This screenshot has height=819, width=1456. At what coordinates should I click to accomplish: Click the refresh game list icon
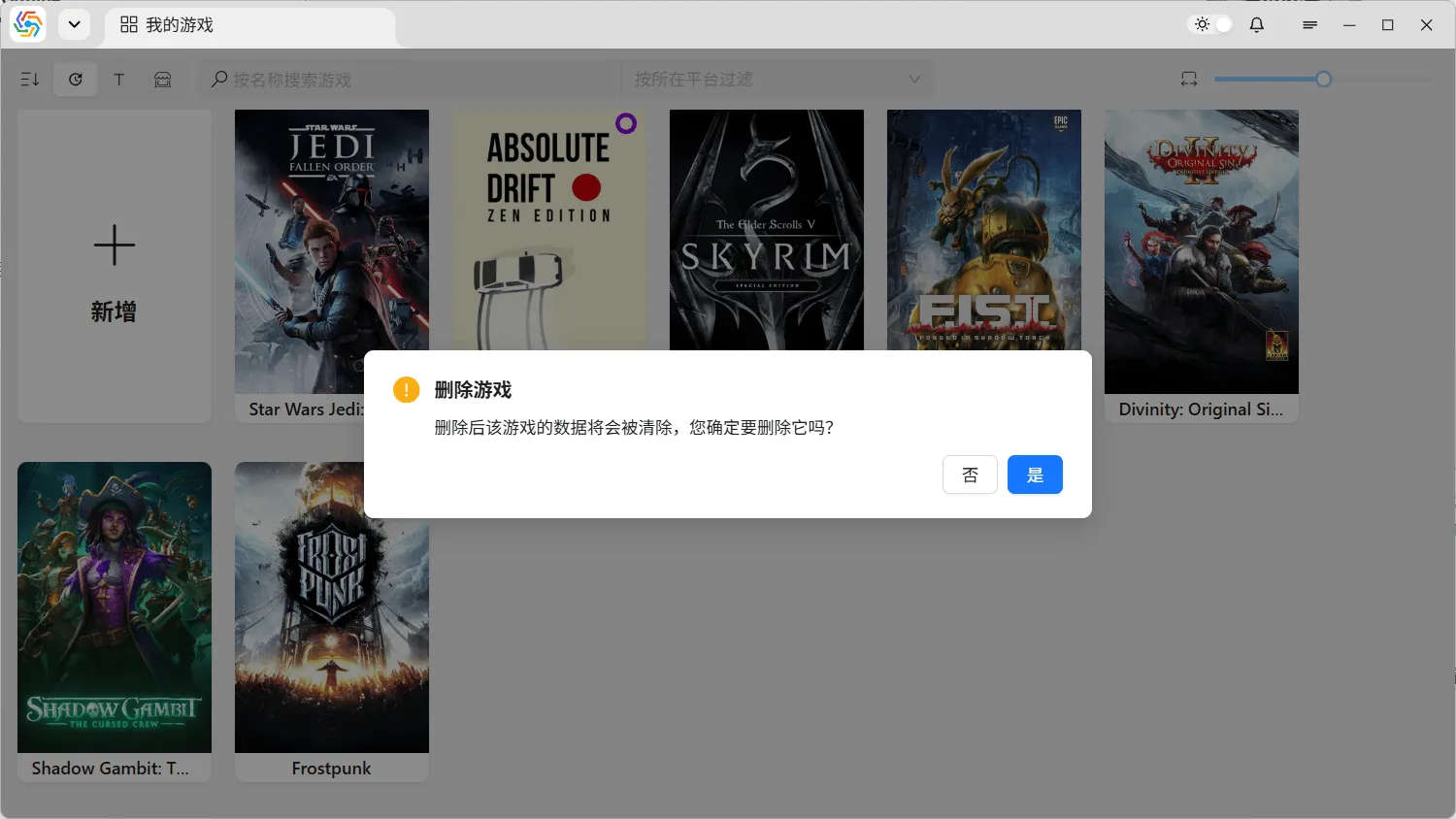click(76, 80)
